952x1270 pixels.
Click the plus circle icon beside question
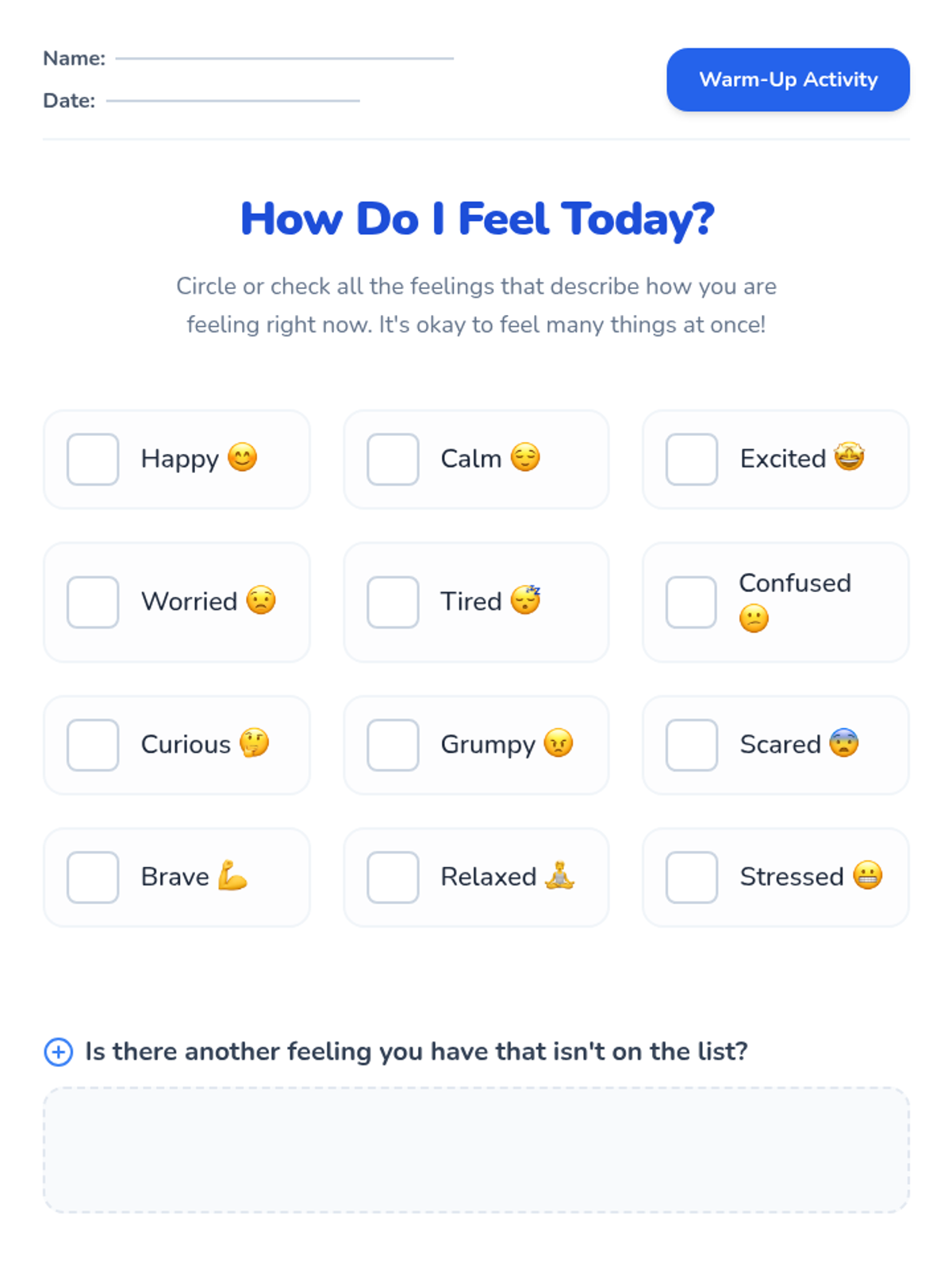[x=58, y=1052]
